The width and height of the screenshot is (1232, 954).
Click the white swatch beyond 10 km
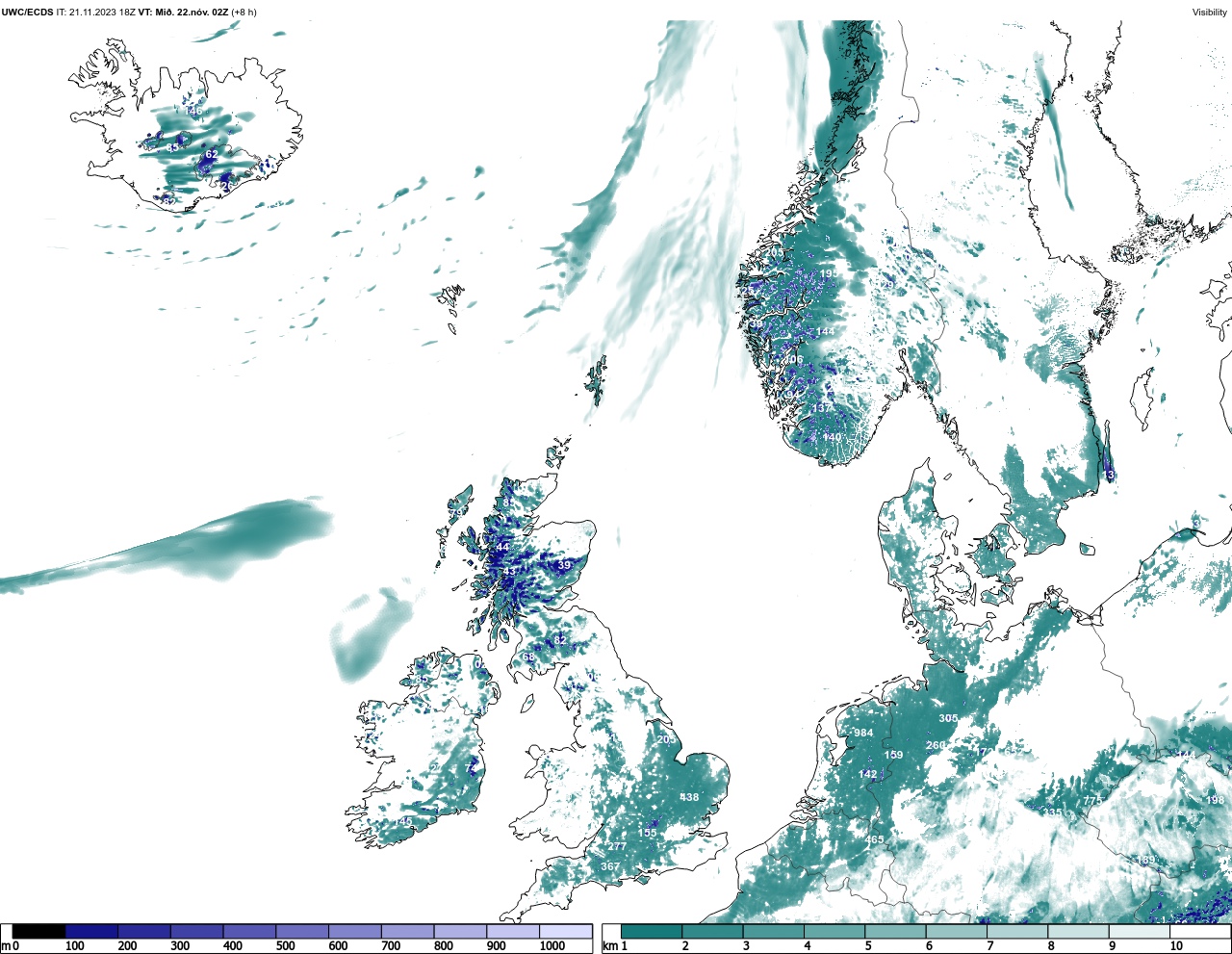pyautogui.click(x=1200, y=931)
